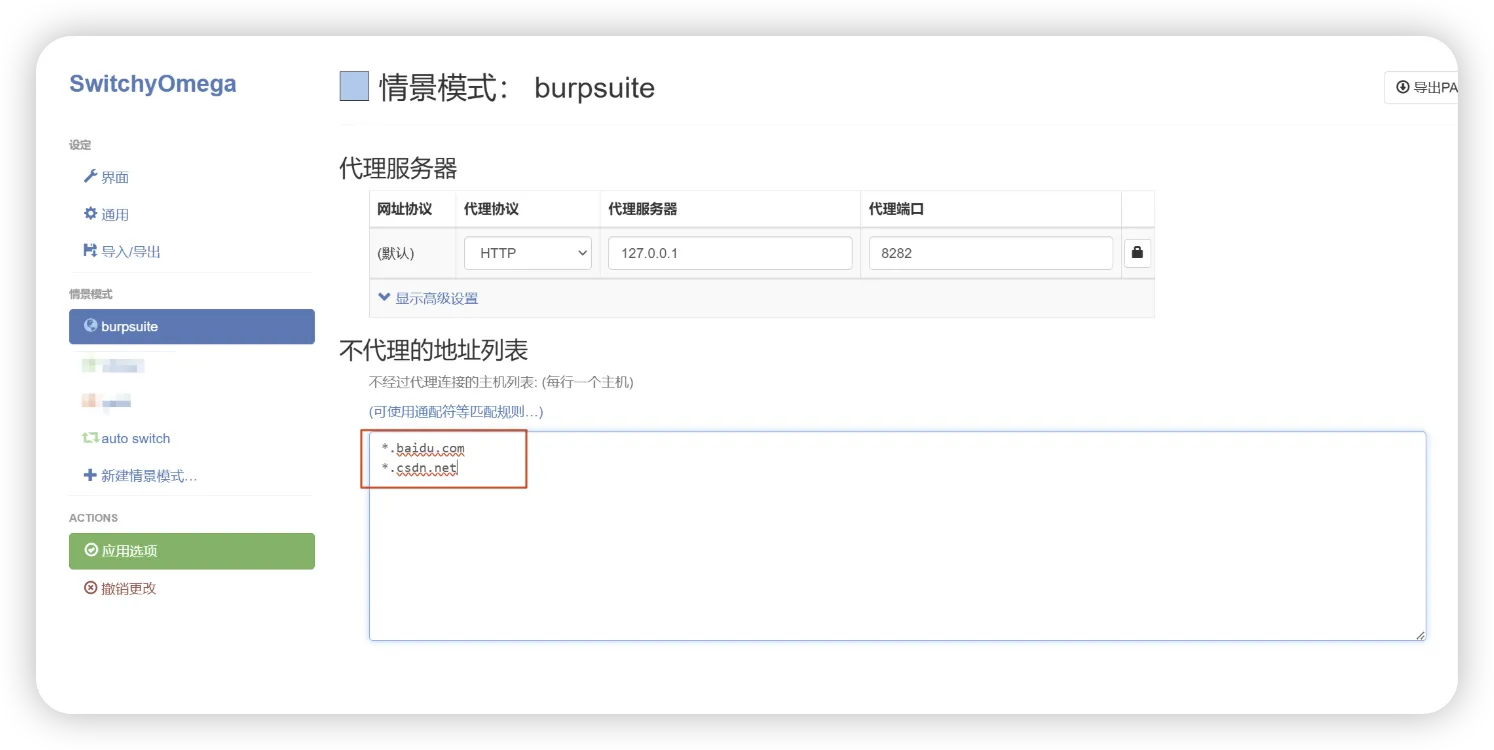Click the auto switch arrows icon
The height and width of the screenshot is (750, 1494).
point(90,438)
